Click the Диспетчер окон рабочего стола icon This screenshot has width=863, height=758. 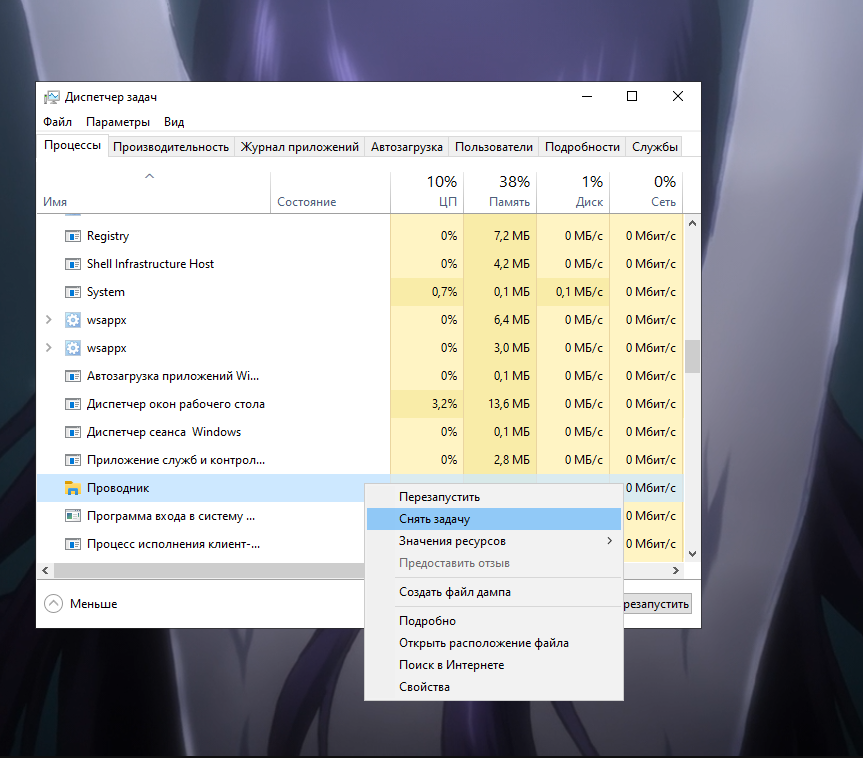tap(73, 405)
